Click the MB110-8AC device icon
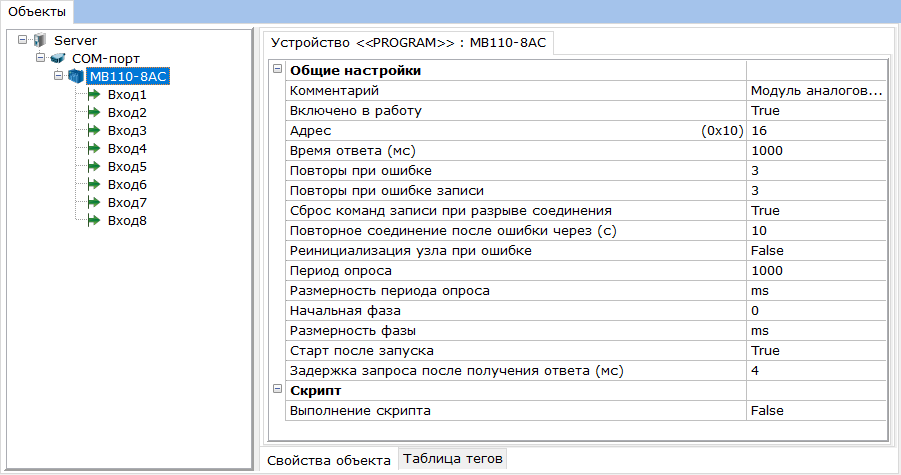The height and width of the screenshot is (475, 901). pos(76,77)
